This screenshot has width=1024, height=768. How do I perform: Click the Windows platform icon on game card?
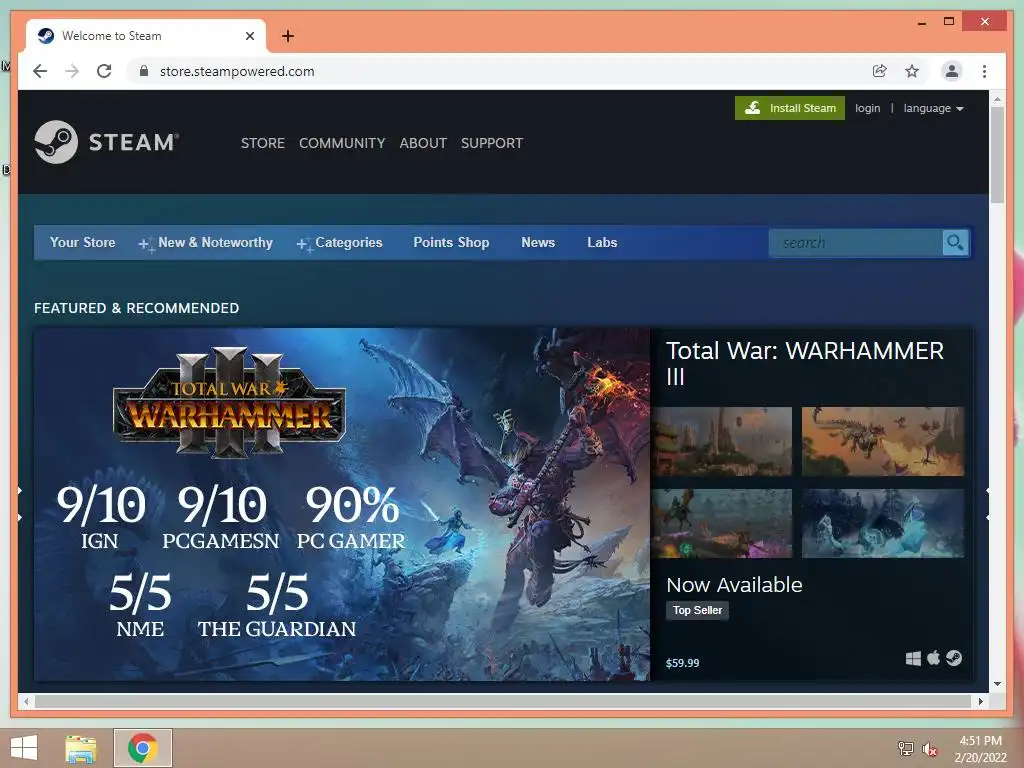point(913,658)
